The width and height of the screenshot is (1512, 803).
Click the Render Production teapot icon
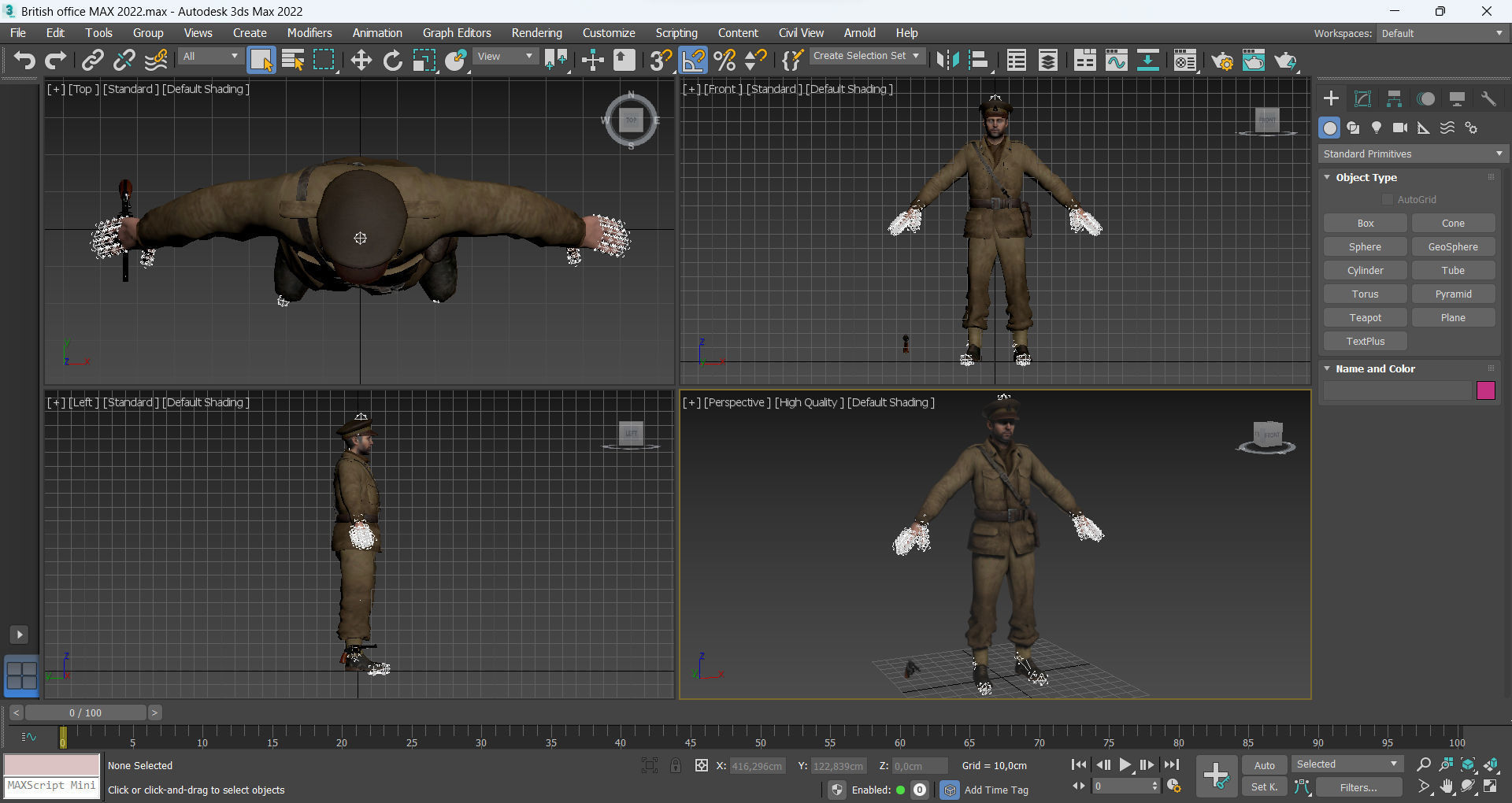(1285, 61)
